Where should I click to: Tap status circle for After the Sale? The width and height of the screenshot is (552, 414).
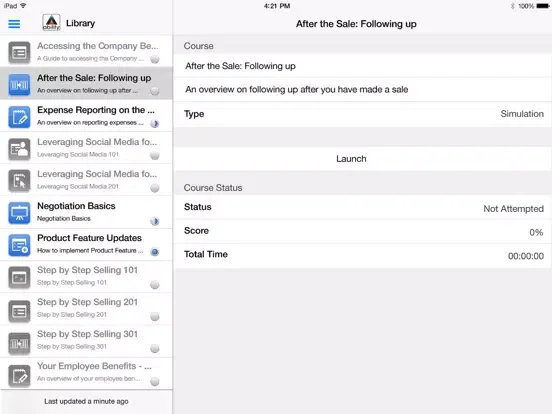(155, 91)
